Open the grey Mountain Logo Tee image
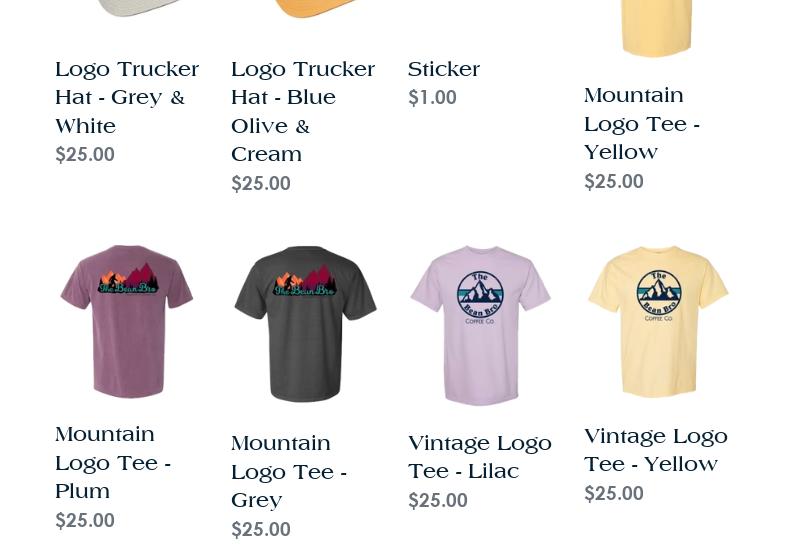The width and height of the screenshot is (785, 550). pos(305,324)
